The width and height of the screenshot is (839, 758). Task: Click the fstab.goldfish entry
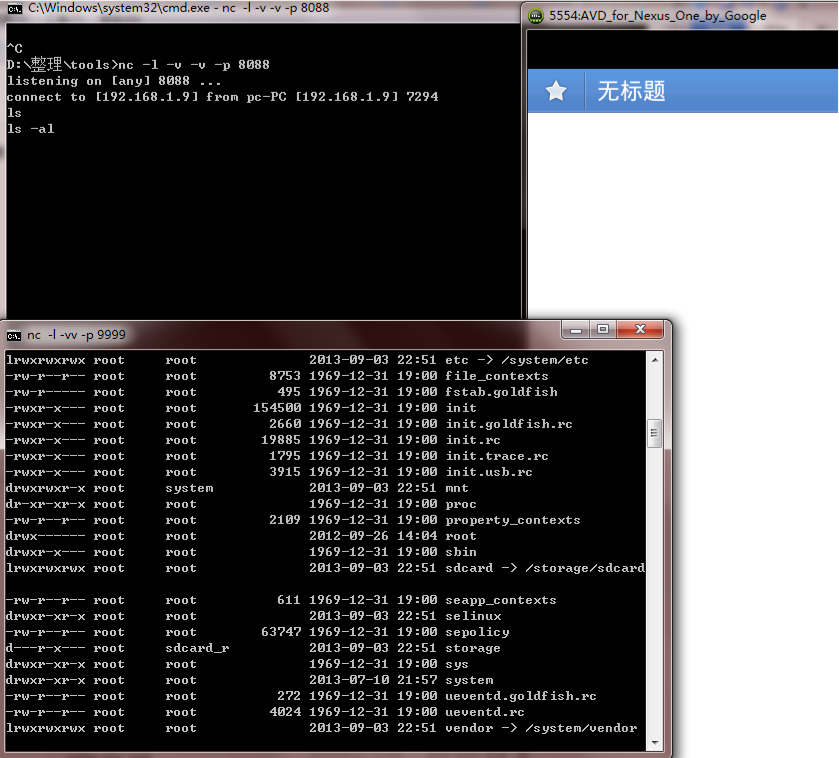(501, 392)
